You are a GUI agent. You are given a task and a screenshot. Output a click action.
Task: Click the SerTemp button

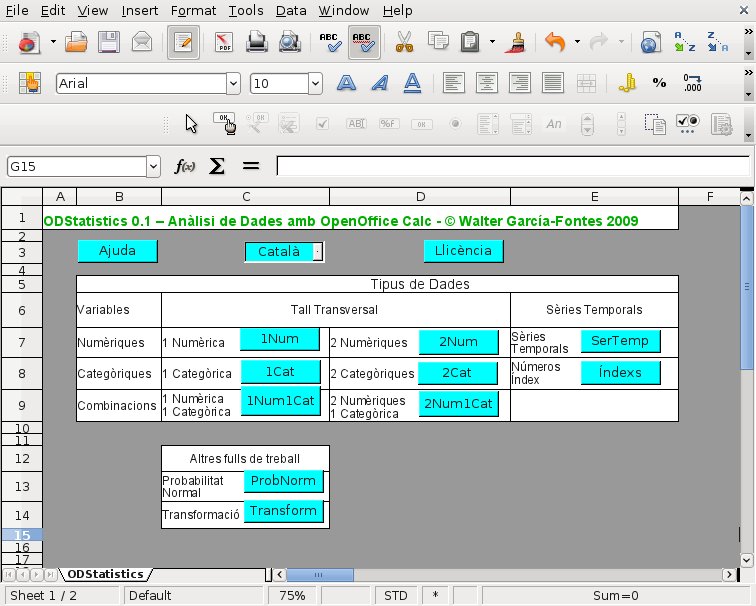(620, 341)
